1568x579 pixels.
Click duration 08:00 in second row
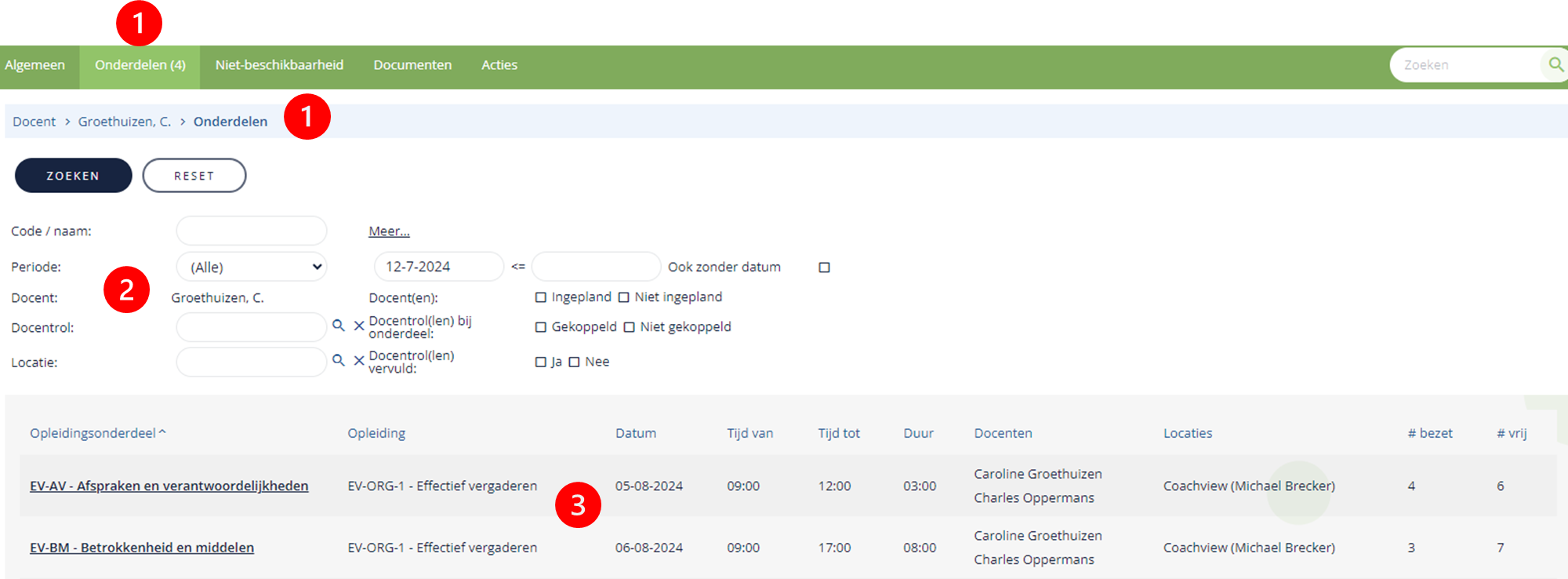click(920, 548)
